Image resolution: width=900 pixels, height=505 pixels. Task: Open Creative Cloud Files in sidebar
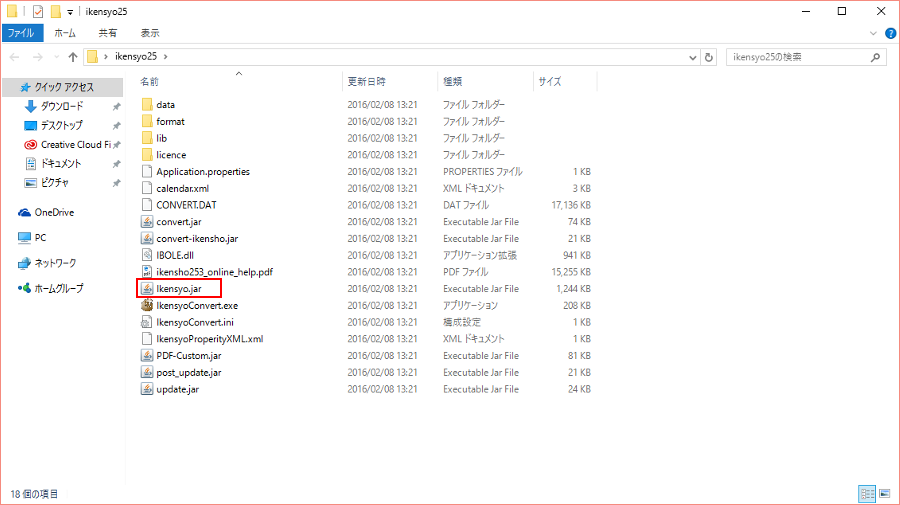[x=76, y=145]
